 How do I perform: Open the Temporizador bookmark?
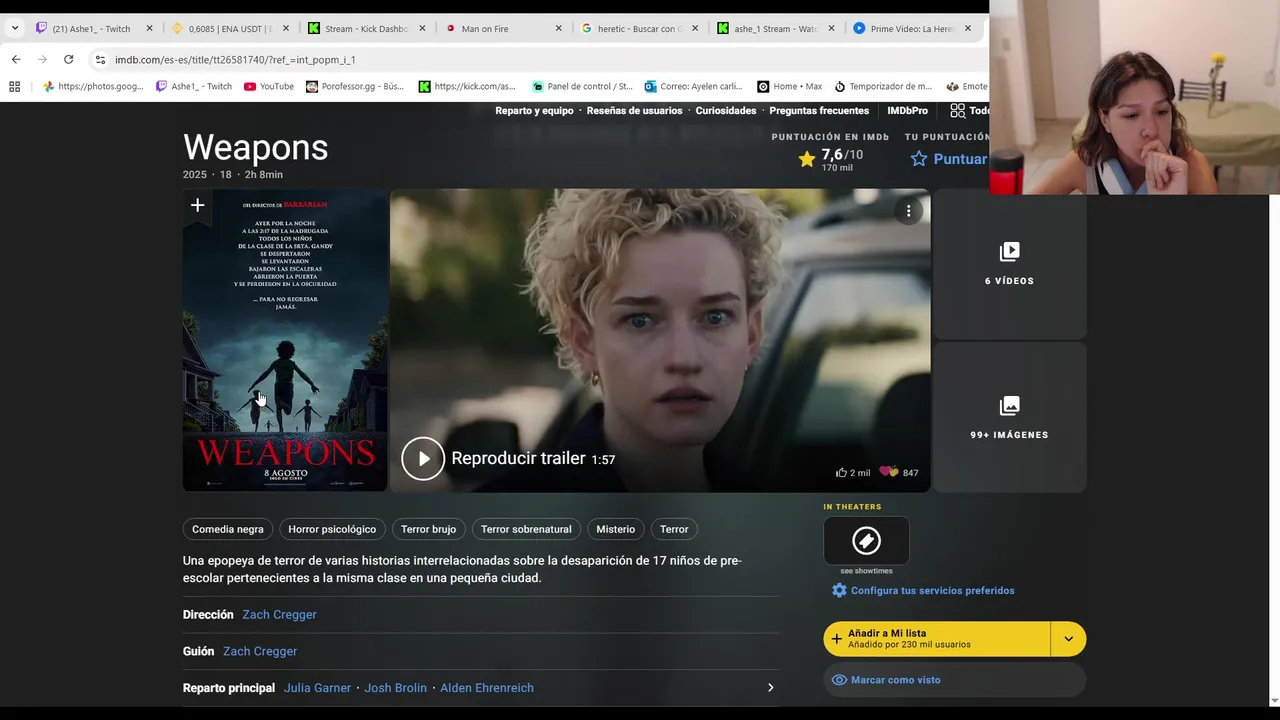click(883, 87)
